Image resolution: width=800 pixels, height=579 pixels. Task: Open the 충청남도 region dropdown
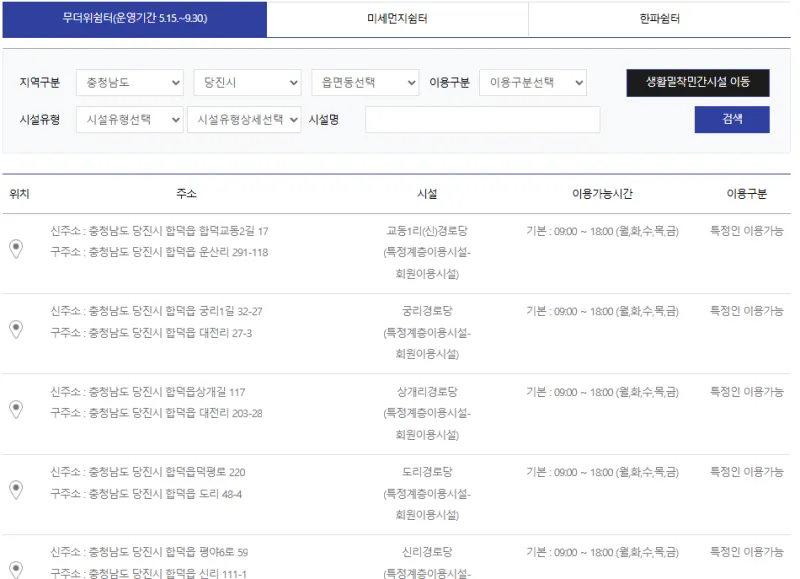(130, 83)
